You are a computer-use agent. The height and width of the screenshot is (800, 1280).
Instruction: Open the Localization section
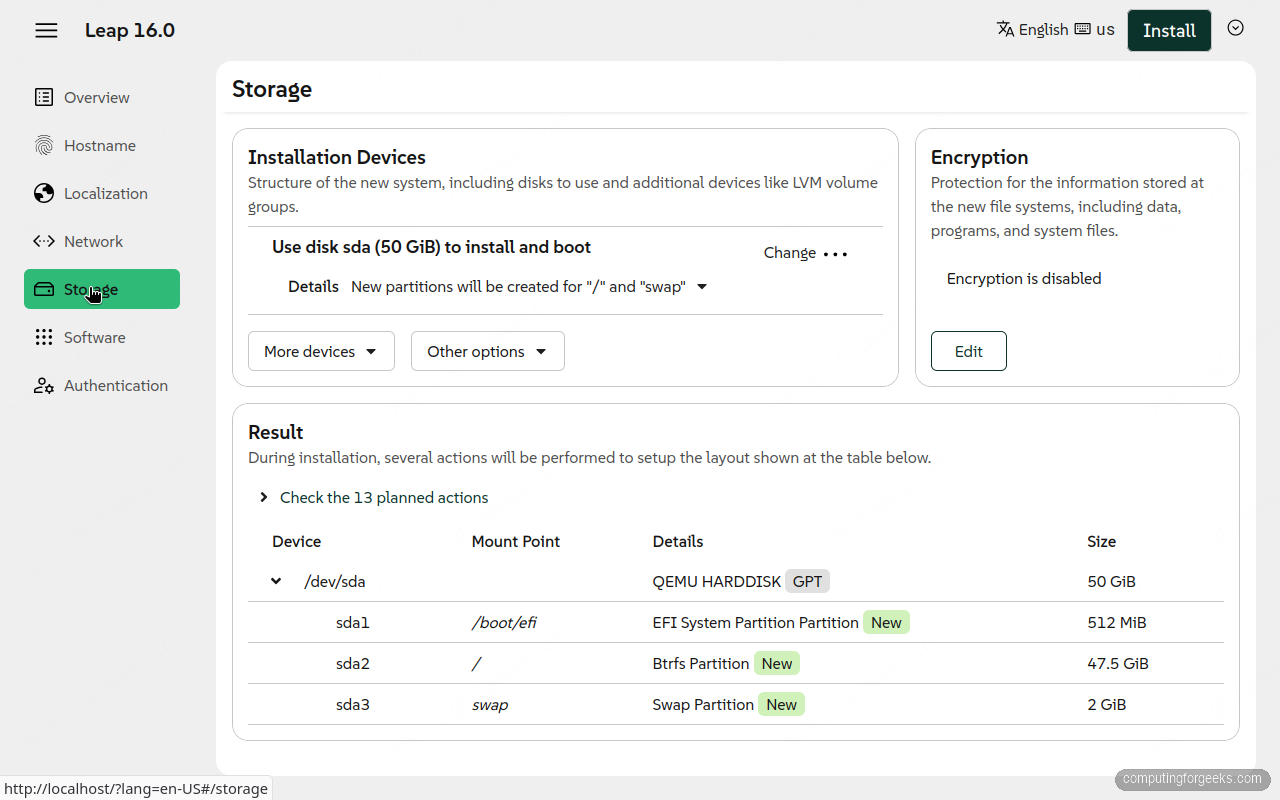tap(102, 193)
